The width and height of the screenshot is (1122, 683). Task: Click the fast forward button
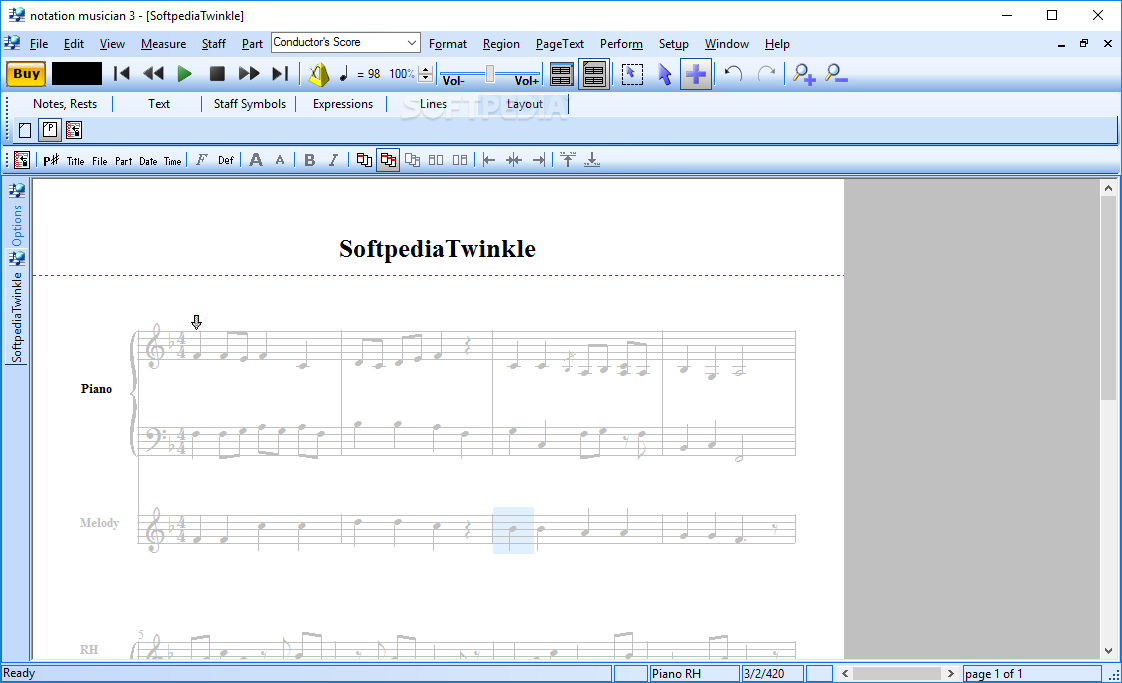248,74
